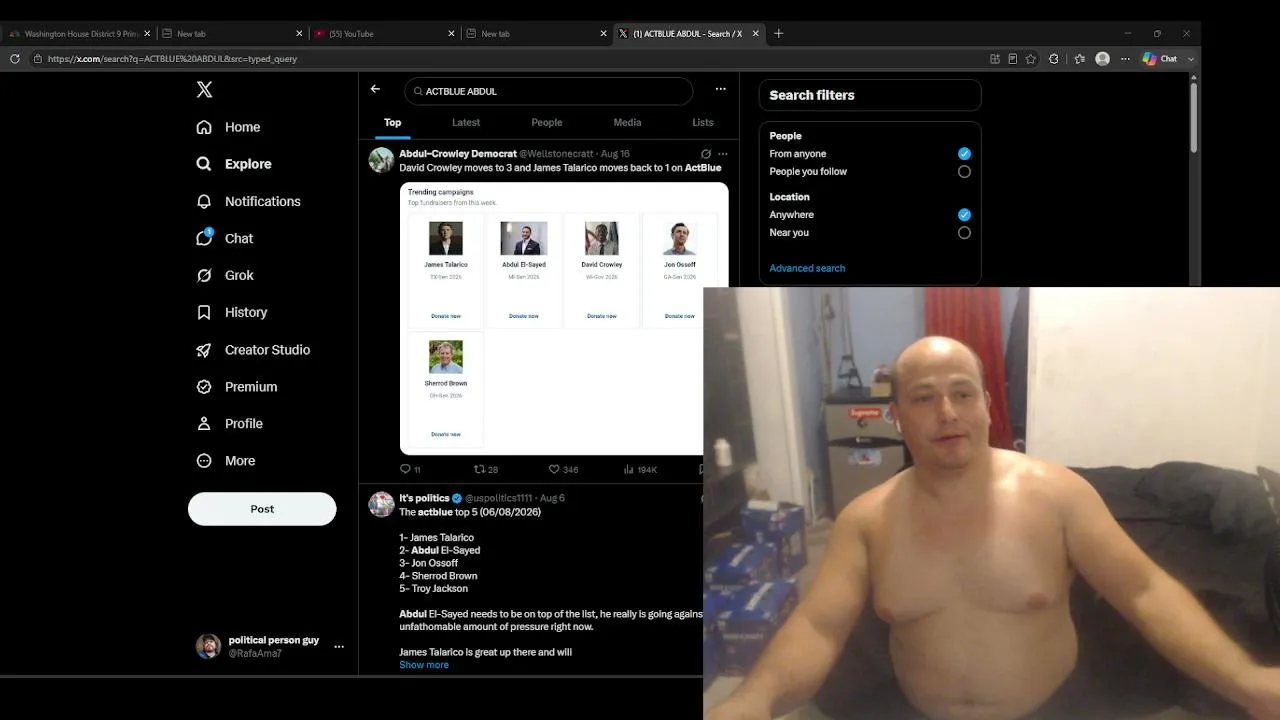Open the Grok icon in the sidebar
Viewport: 1280px width, 720px height.
tap(204, 275)
